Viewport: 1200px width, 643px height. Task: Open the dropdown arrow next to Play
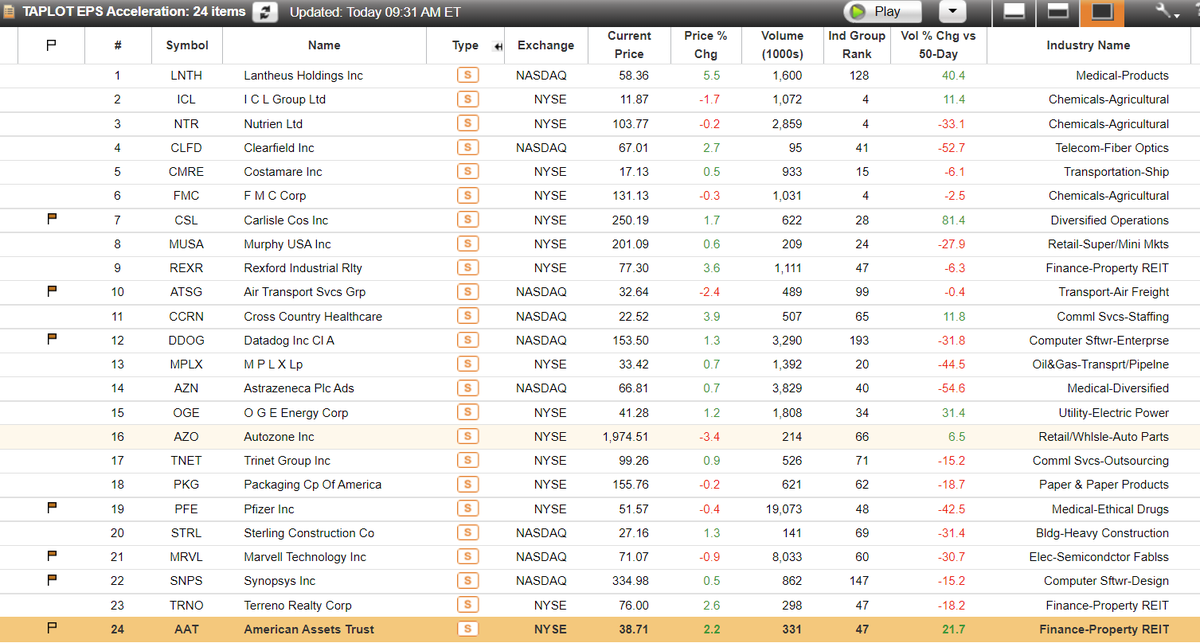point(952,12)
